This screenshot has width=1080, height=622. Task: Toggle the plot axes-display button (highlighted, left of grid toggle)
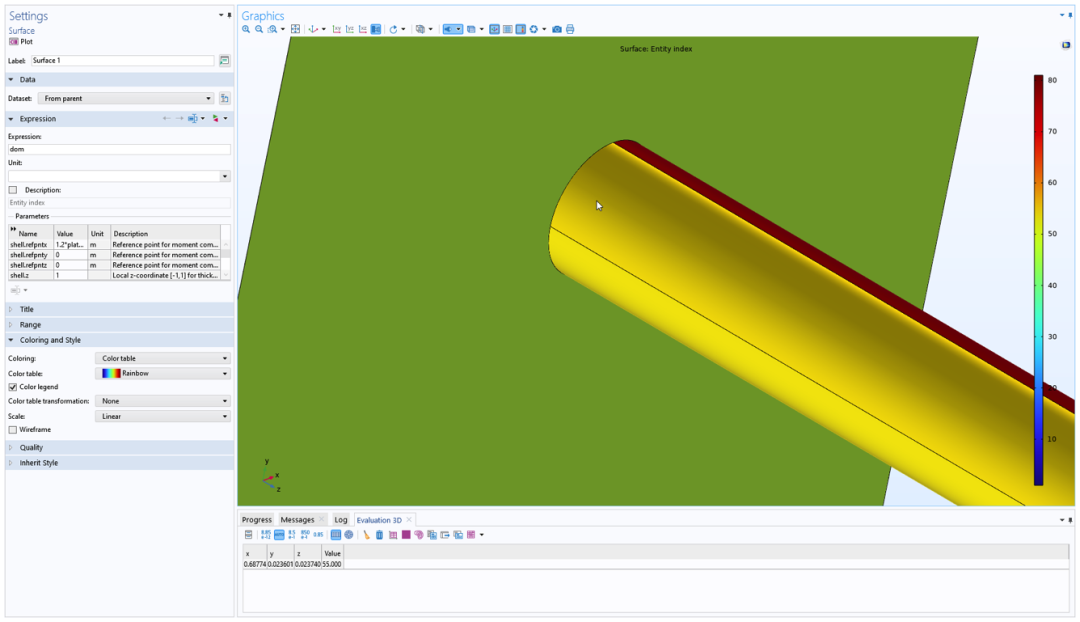coord(494,29)
